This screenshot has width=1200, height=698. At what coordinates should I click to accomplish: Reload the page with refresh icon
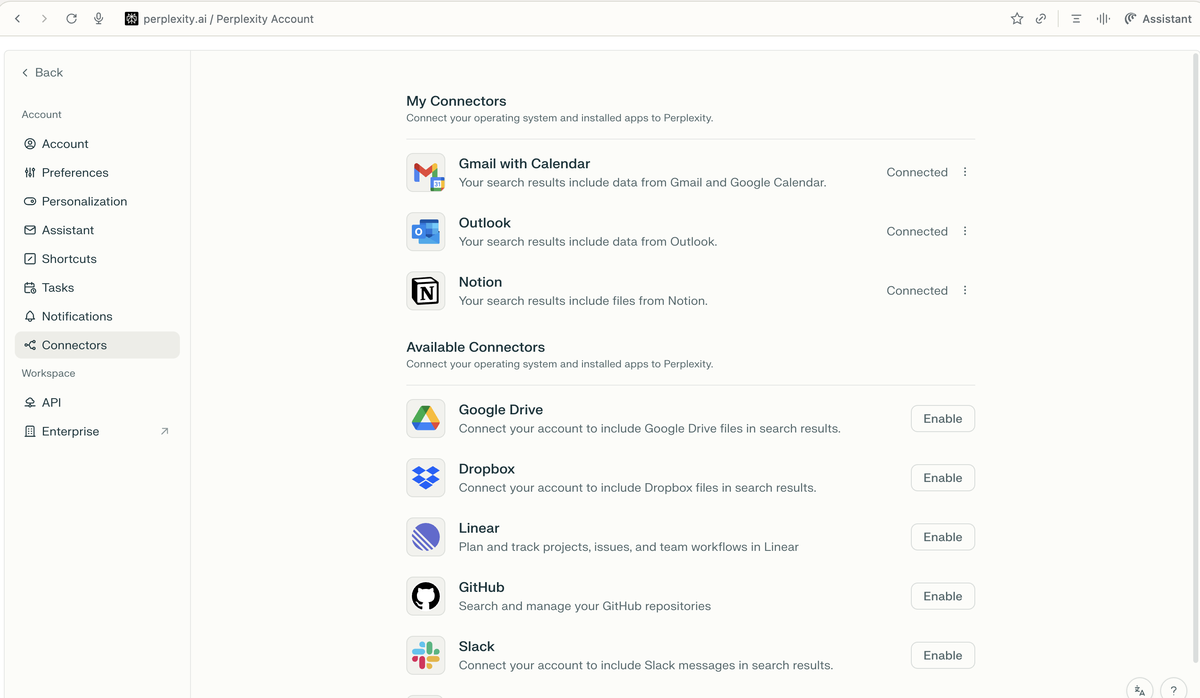[x=71, y=19]
